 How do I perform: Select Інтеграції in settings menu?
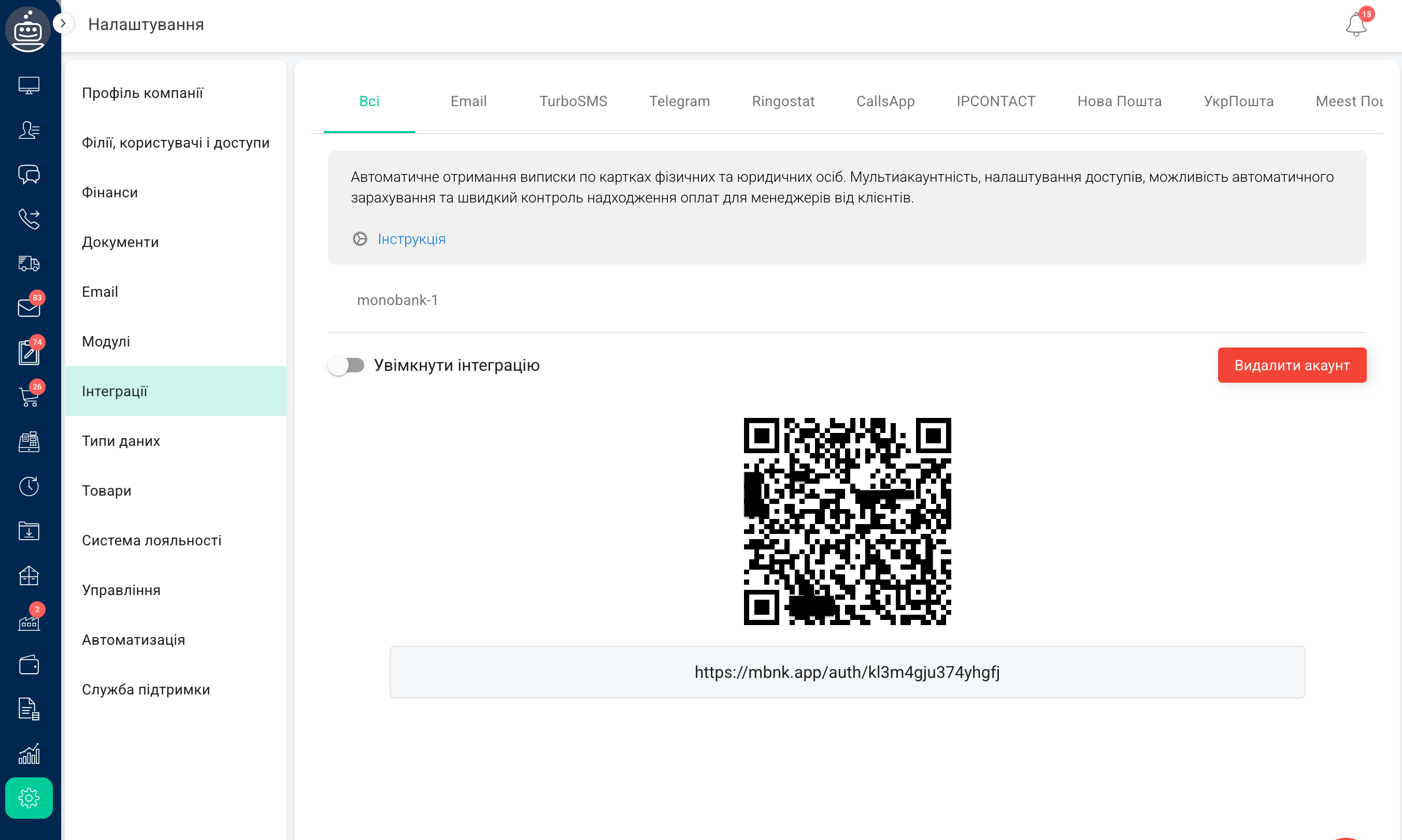point(176,391)
